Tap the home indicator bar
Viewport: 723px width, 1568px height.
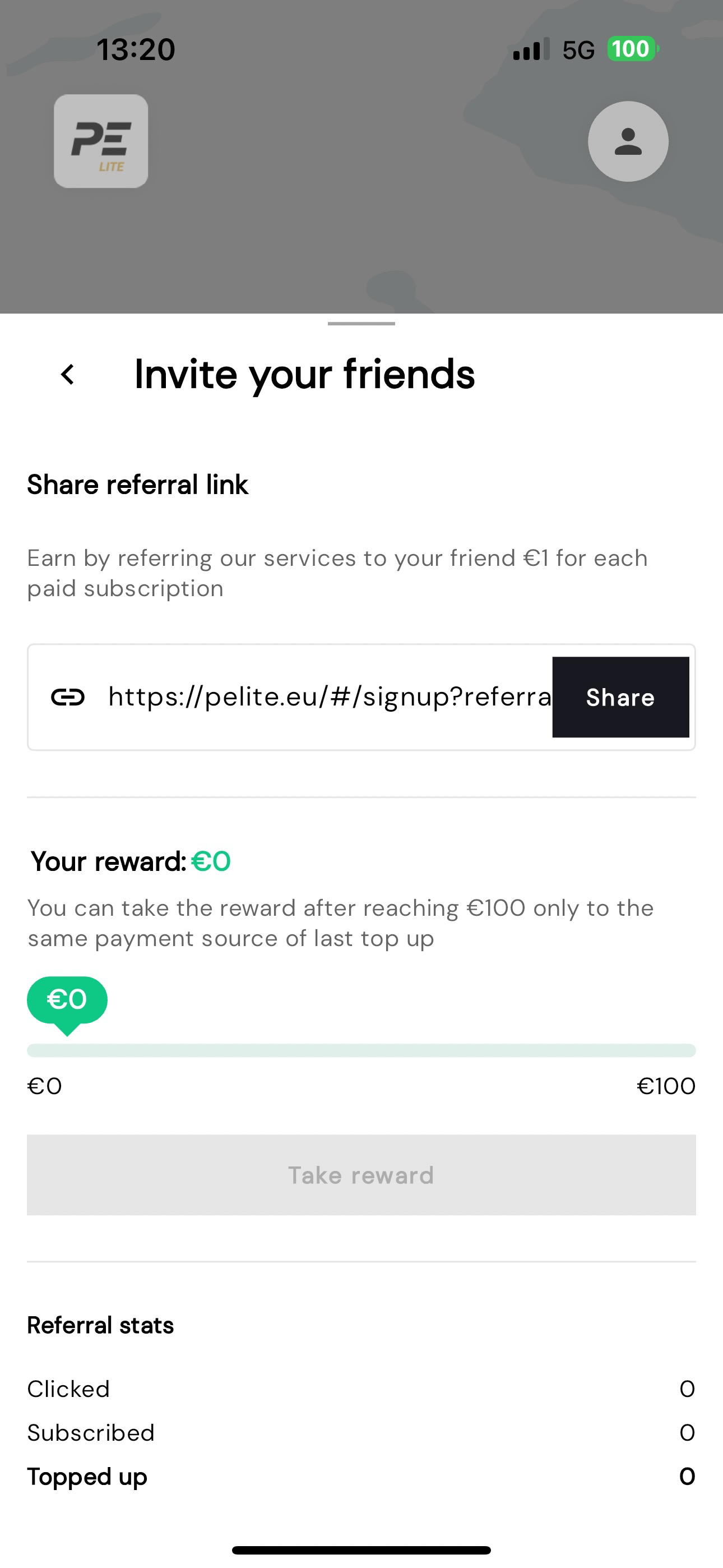[361, 1549]
